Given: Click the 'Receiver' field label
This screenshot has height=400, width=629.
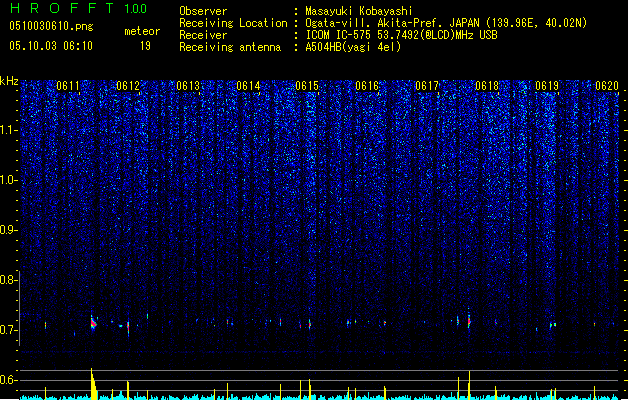Looking at the screenshot, I should [x=203, y=35].
